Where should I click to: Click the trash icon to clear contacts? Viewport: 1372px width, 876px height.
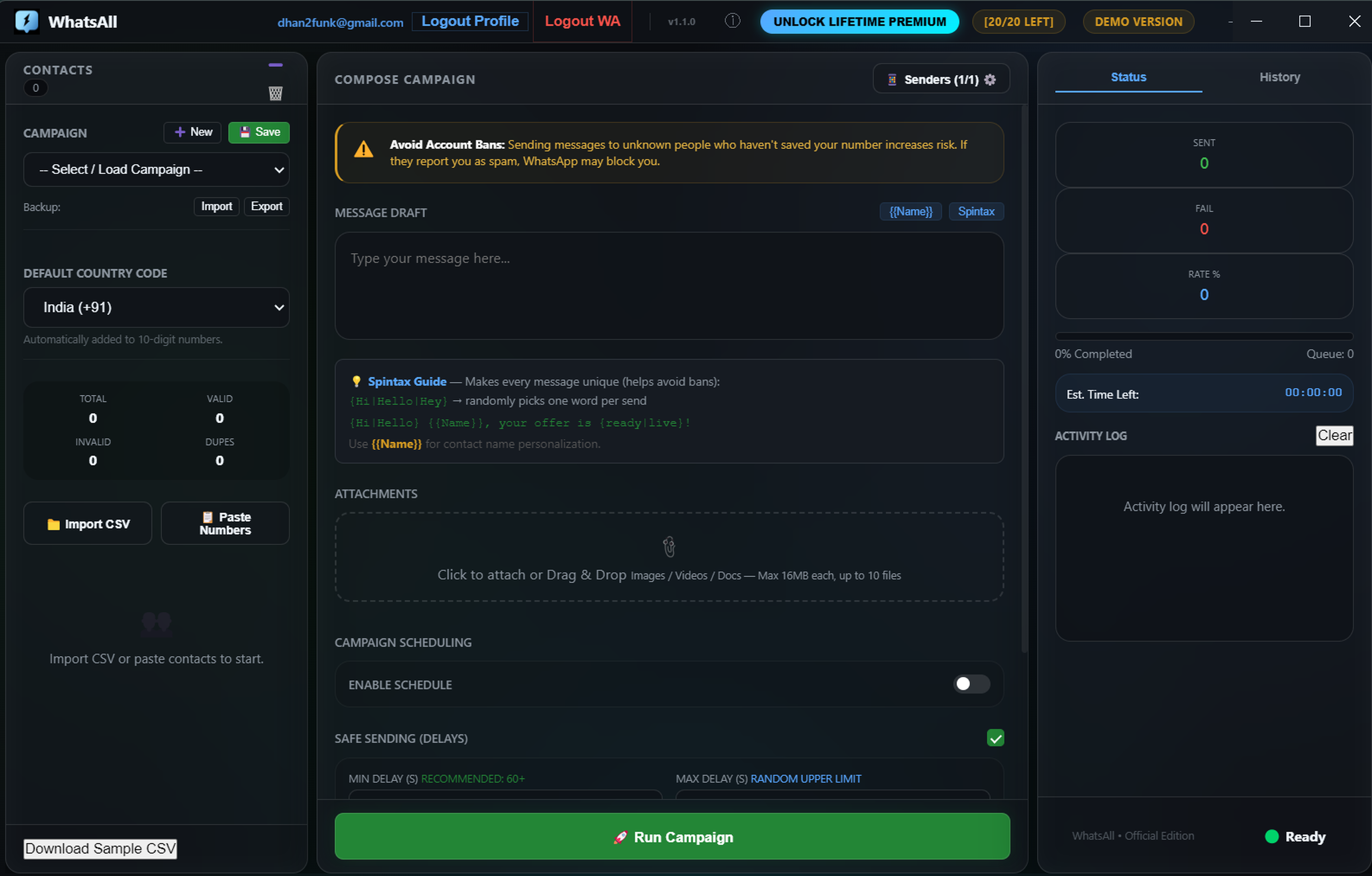coord(276,93)
